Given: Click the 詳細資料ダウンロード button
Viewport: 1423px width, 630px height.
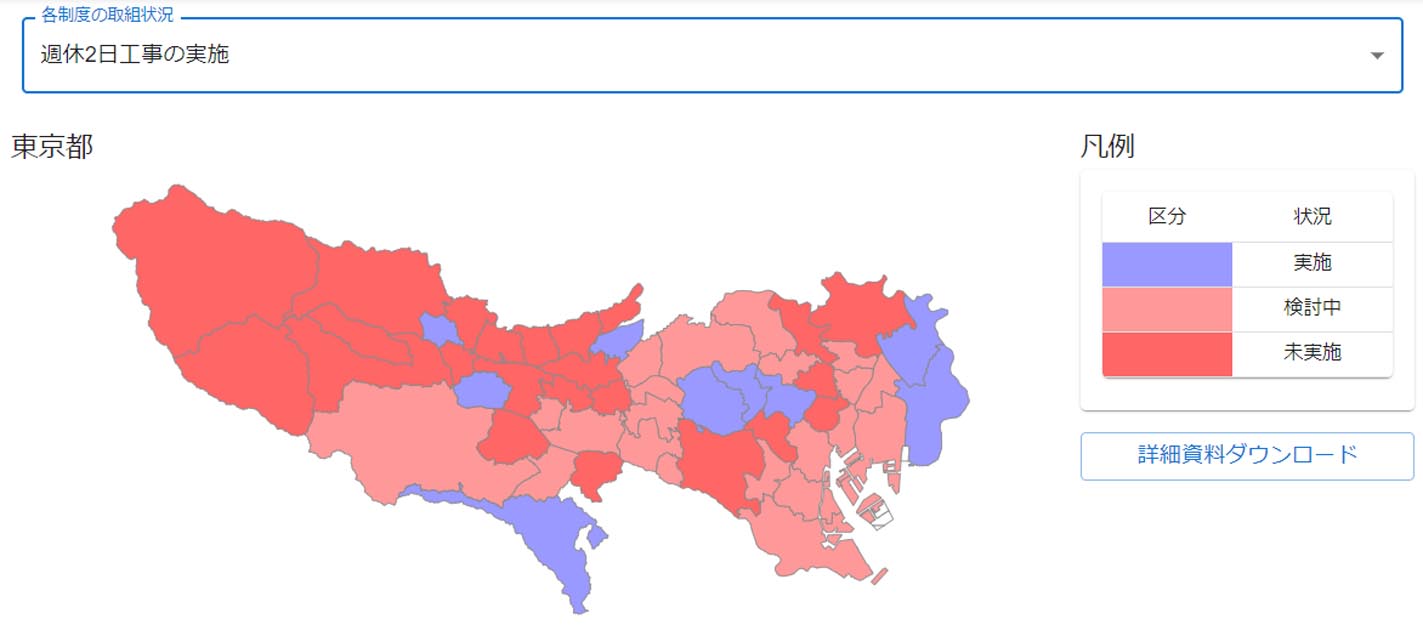Looking at the screenshot, I should tap(1247, 456).
